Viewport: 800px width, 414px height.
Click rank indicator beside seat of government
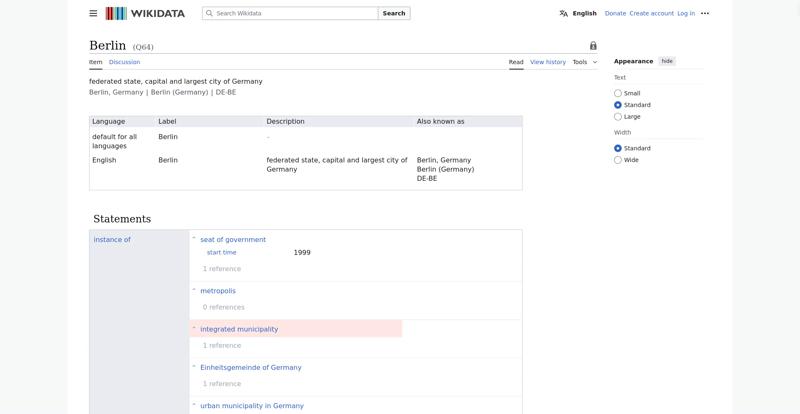(194, 239)
